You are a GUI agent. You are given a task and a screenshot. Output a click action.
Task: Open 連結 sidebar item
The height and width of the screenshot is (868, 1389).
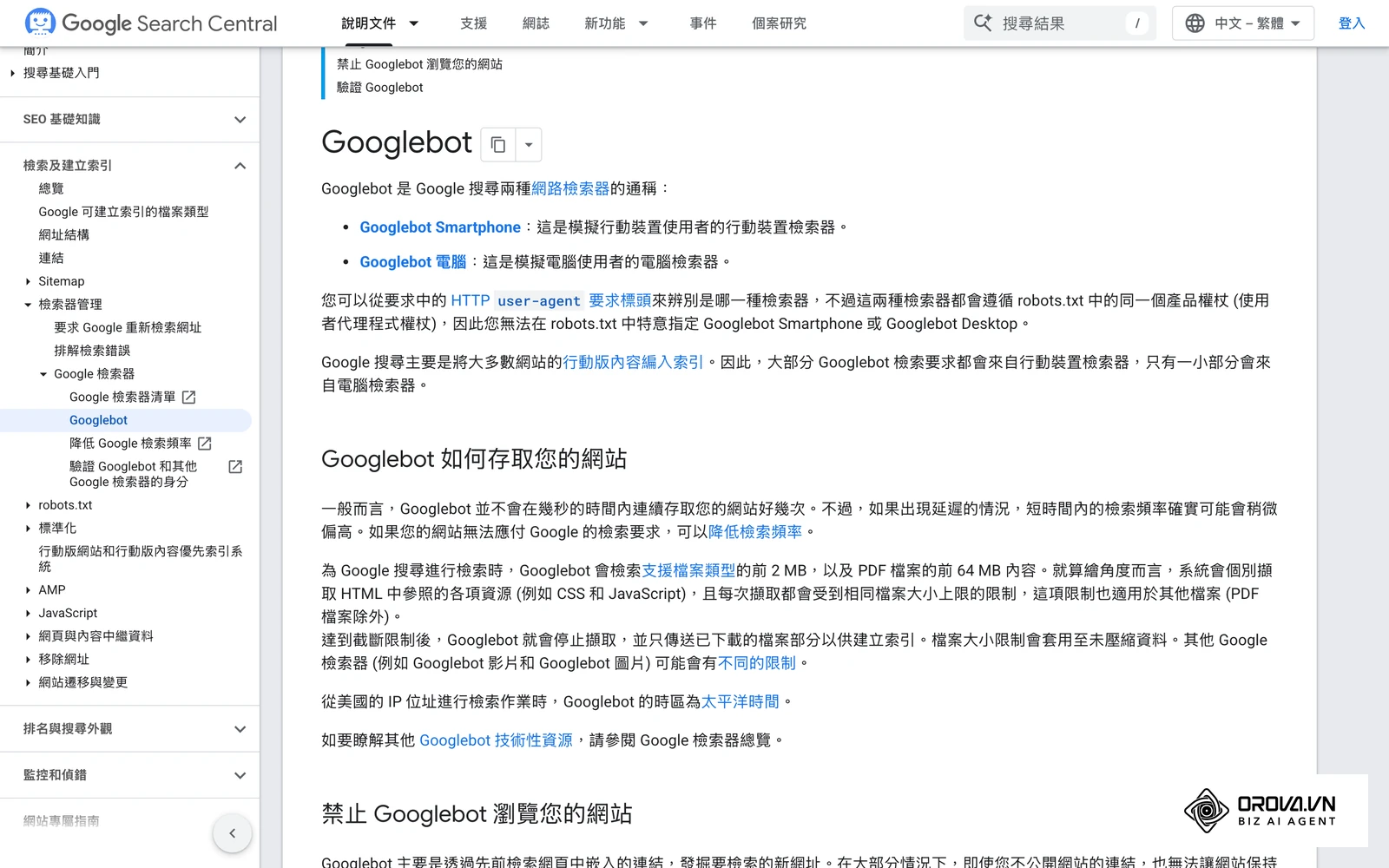(x=51, y=258)
